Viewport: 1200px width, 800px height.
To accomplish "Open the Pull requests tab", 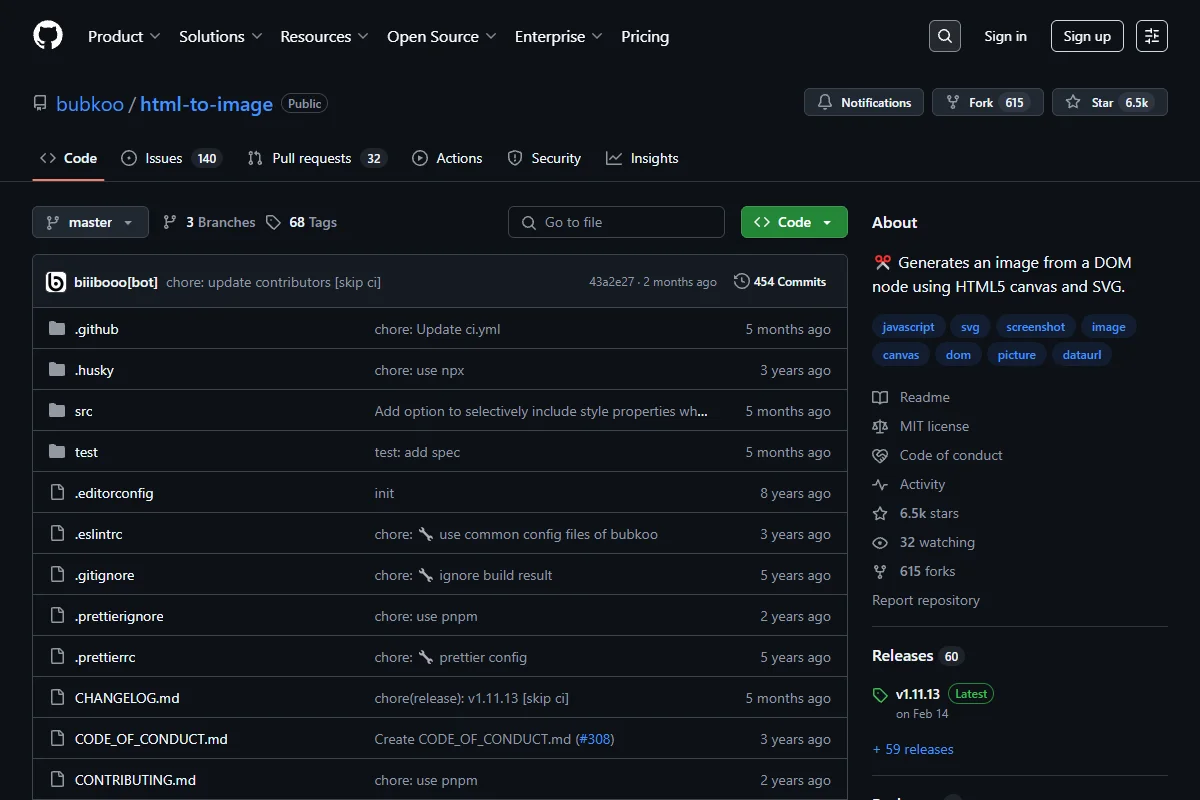I will coord(316,158).
